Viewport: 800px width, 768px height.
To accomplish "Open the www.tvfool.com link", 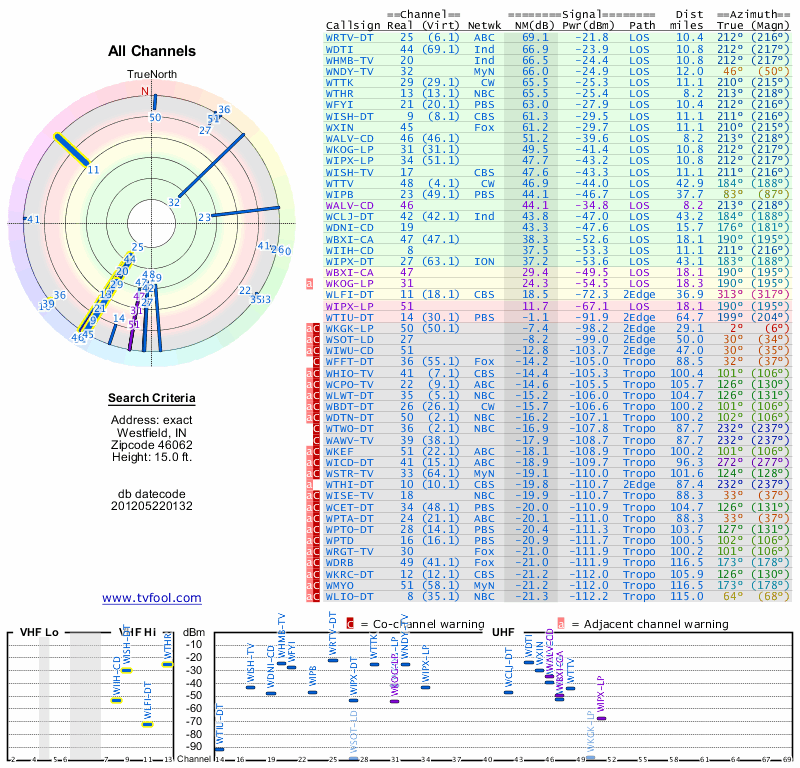I will point(152,598).
